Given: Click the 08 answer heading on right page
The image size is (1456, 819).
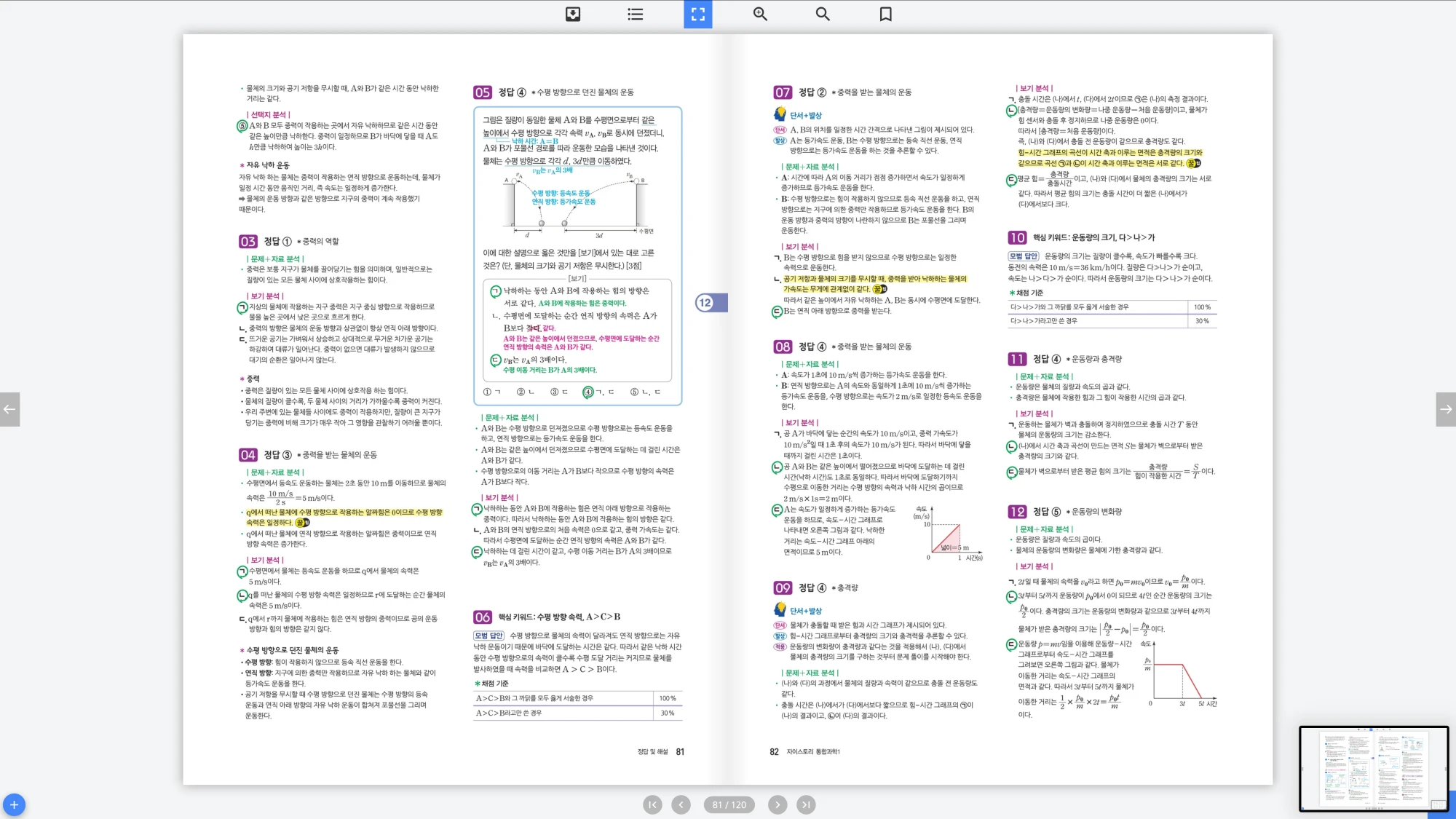Looking at the screenshot, I should [x=783, y=347].
